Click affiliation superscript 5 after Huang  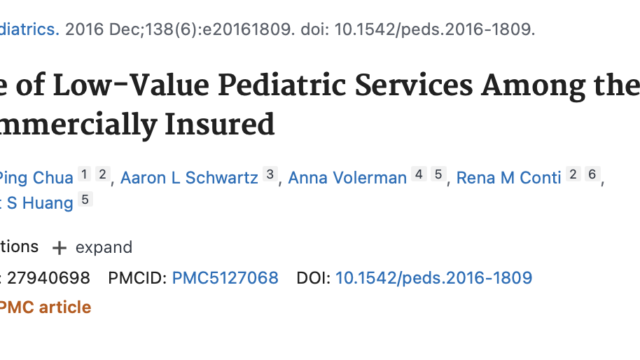[85, 199]
